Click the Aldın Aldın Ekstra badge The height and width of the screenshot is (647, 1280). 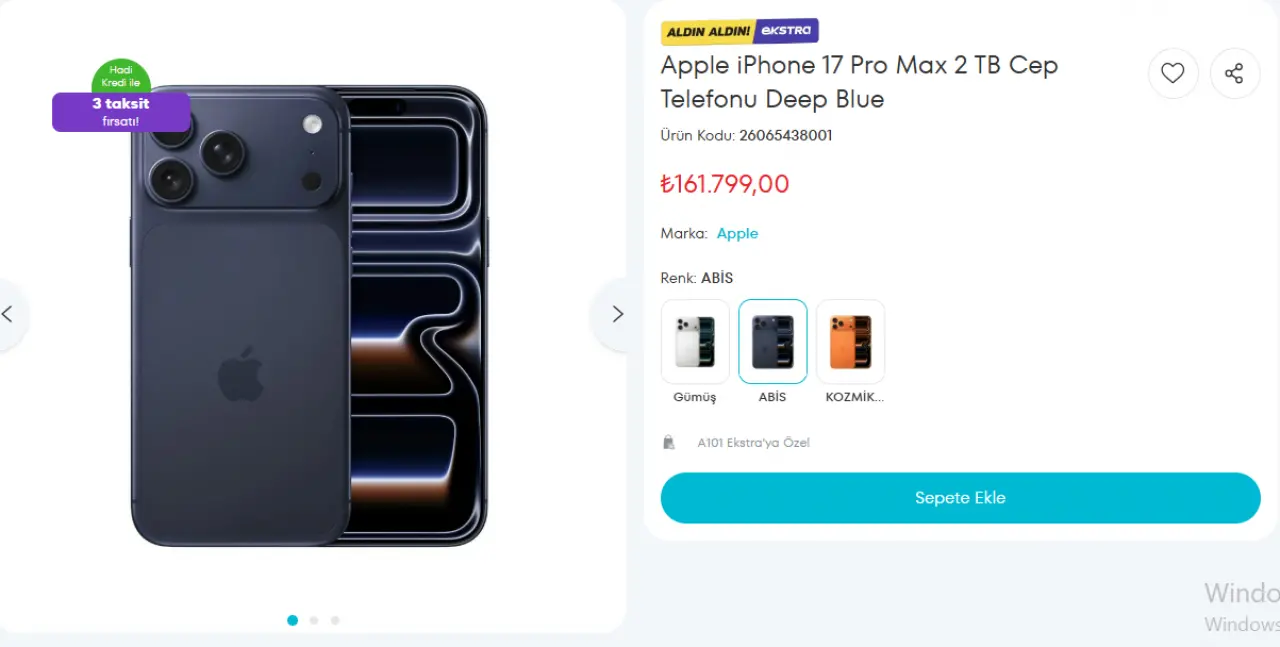point(740,31)
